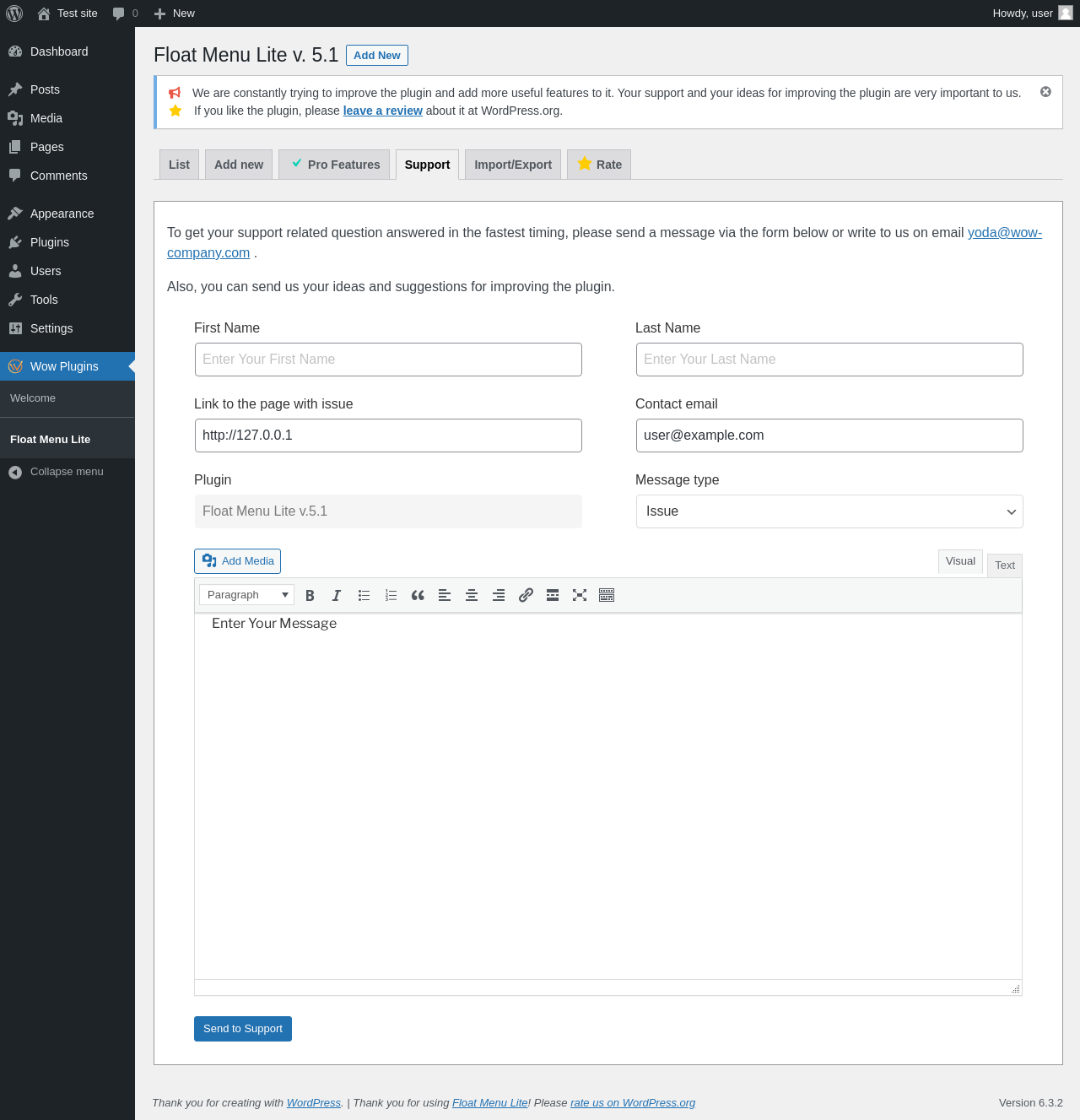Viewport: 1080px width, 1120px height.
Task: Open the leave a review link
Action: (x=382, y=111)
